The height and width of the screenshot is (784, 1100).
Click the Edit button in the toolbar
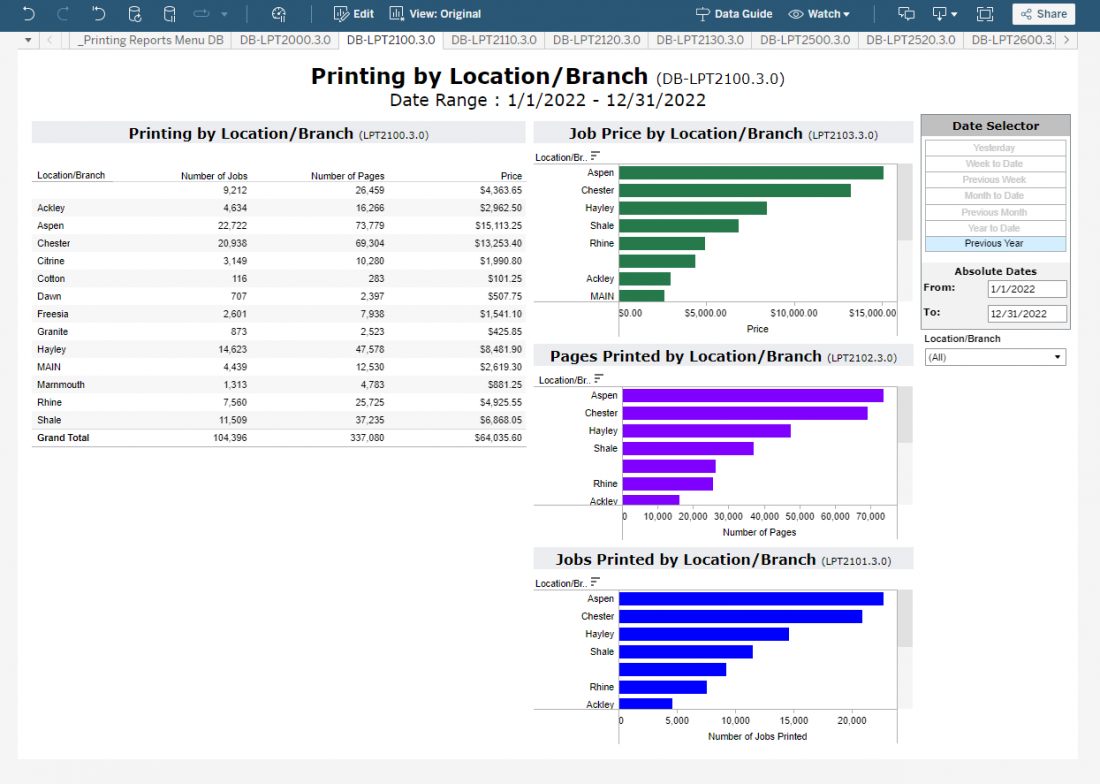[x=353, y=14]
